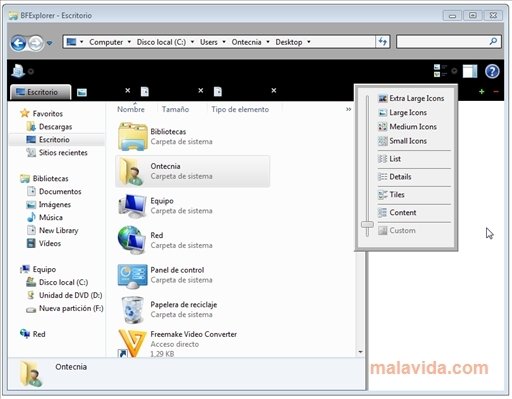Click Disco local (C:) breadcrumb segment
This screenshot has width=512, height=399.
(x=161, y=42)
